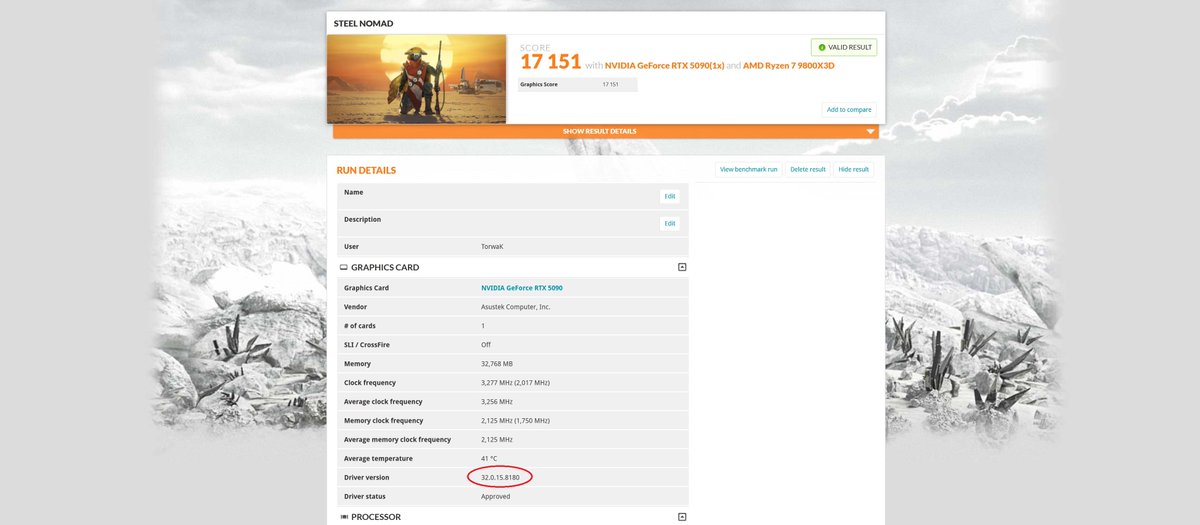Click the Steel Nomad benchmark thumbnail
Screen dimensions: 1200x525
[x=416, y=78]
